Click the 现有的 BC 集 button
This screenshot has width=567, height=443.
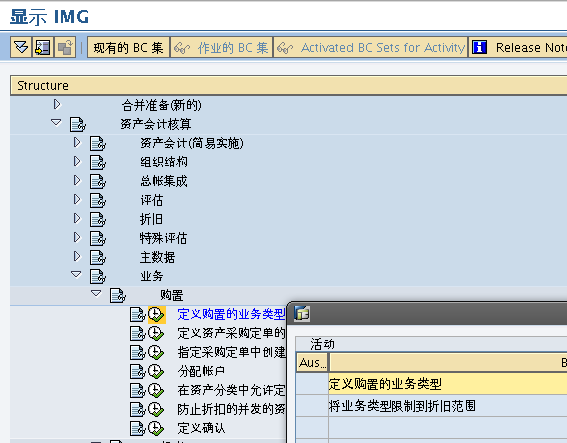click(128, 47)
